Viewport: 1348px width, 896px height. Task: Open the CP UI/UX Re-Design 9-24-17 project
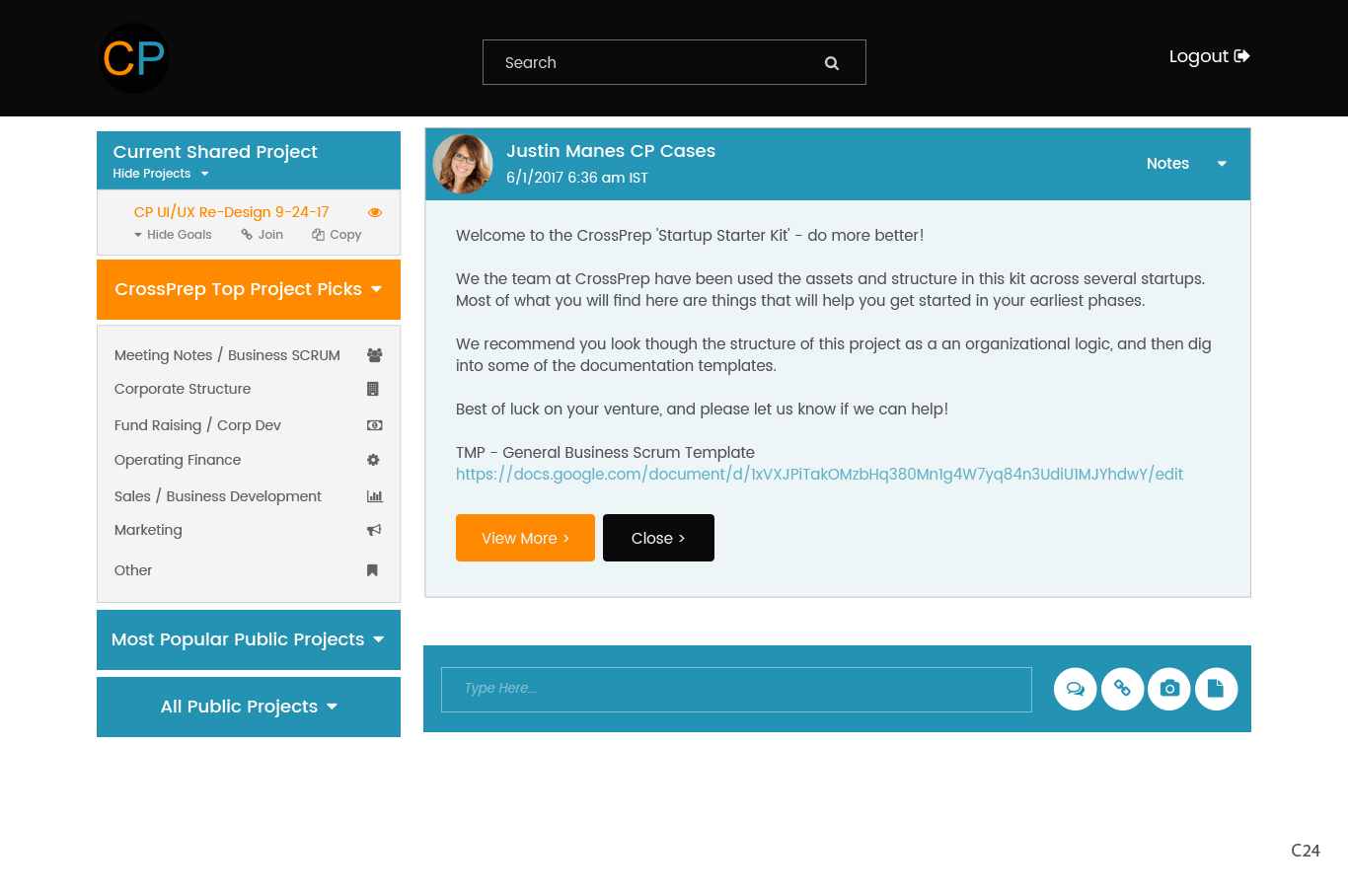click(232, 212)
